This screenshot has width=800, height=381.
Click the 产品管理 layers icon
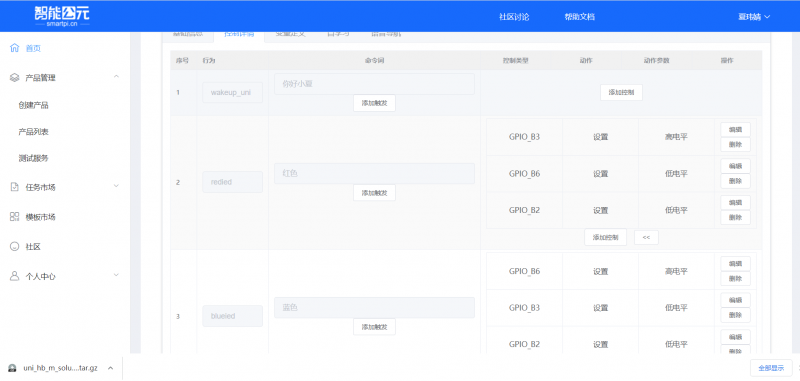tap(14, 78)
